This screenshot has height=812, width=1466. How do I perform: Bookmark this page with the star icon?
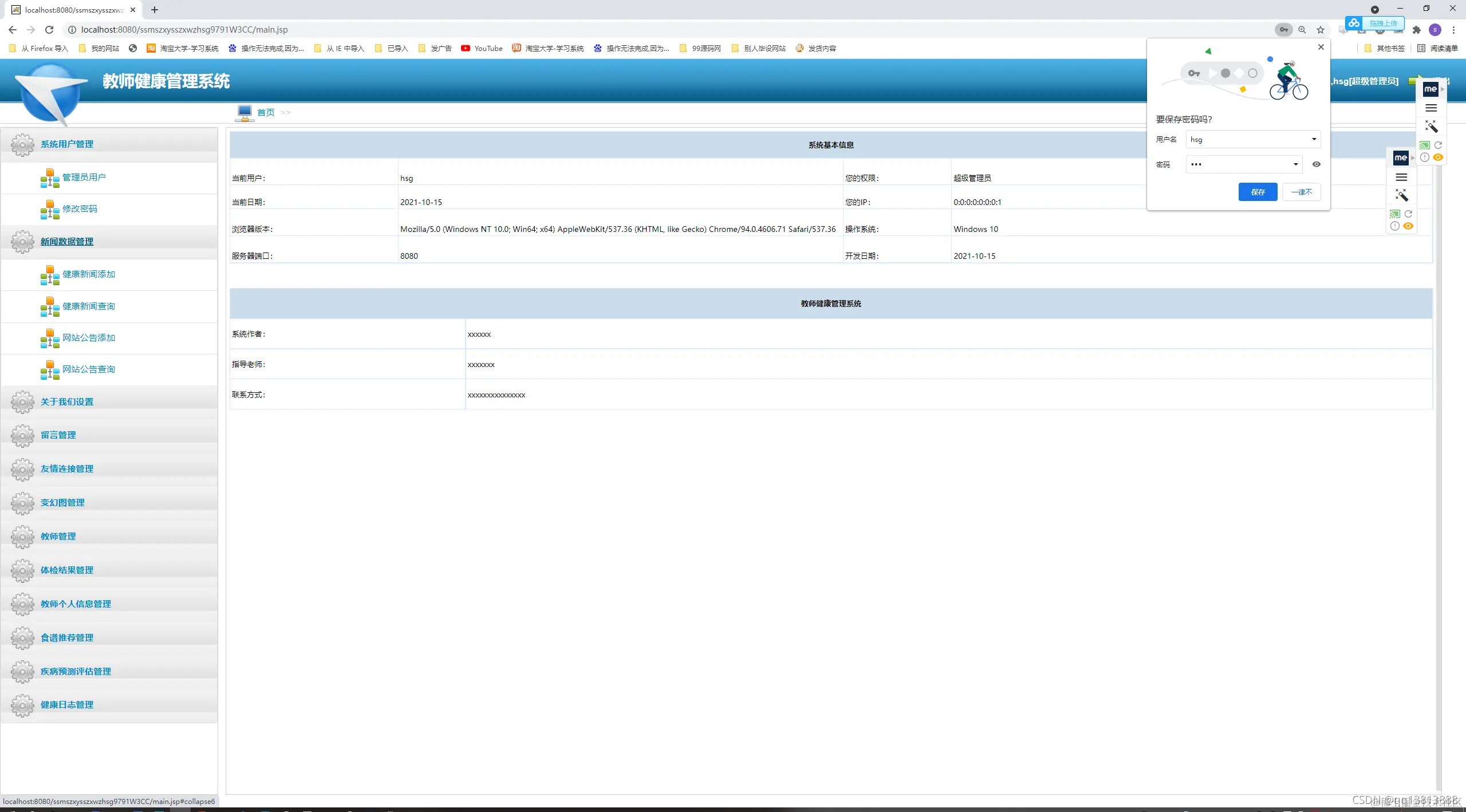1321,30
